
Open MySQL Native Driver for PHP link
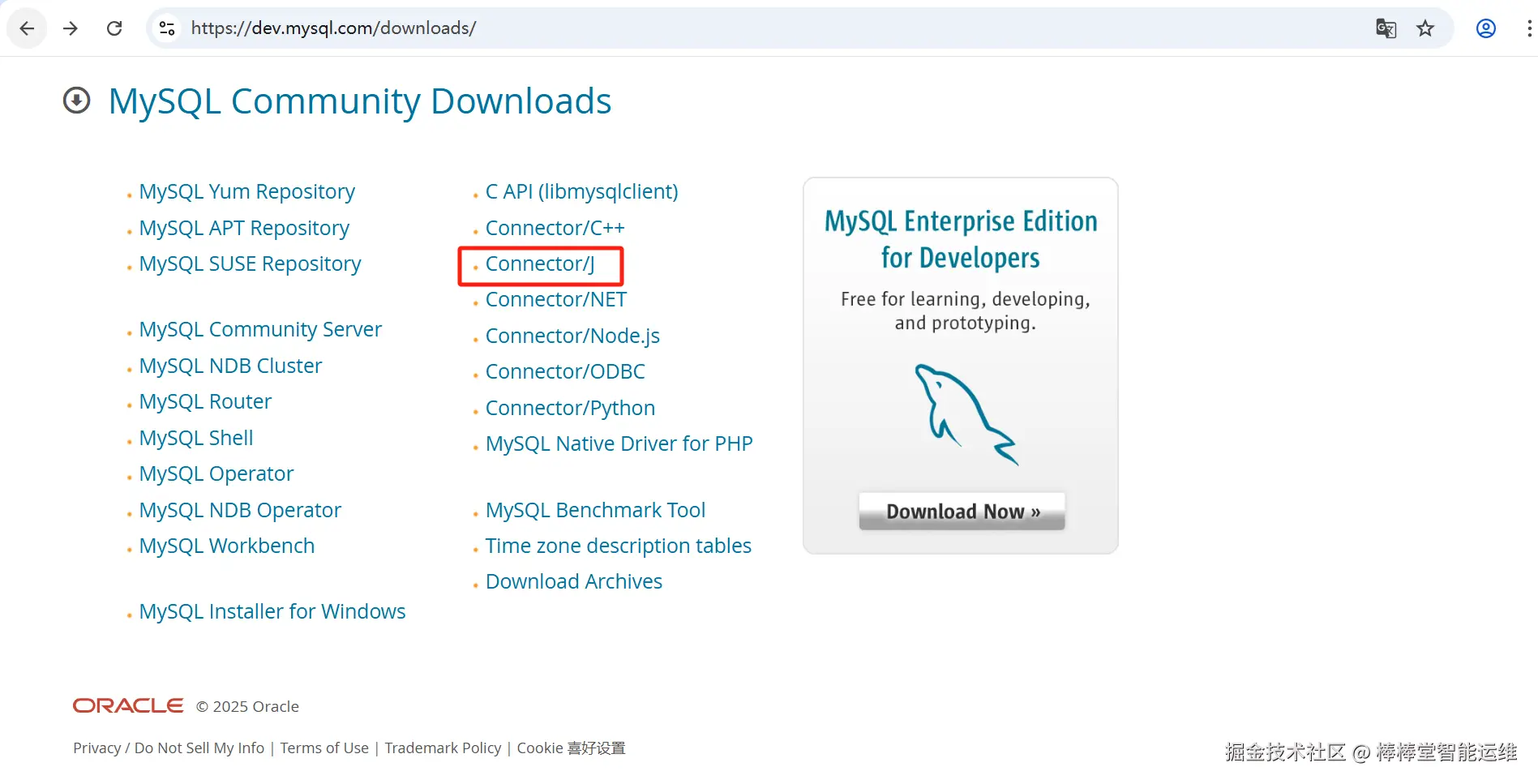pos(619,443)
